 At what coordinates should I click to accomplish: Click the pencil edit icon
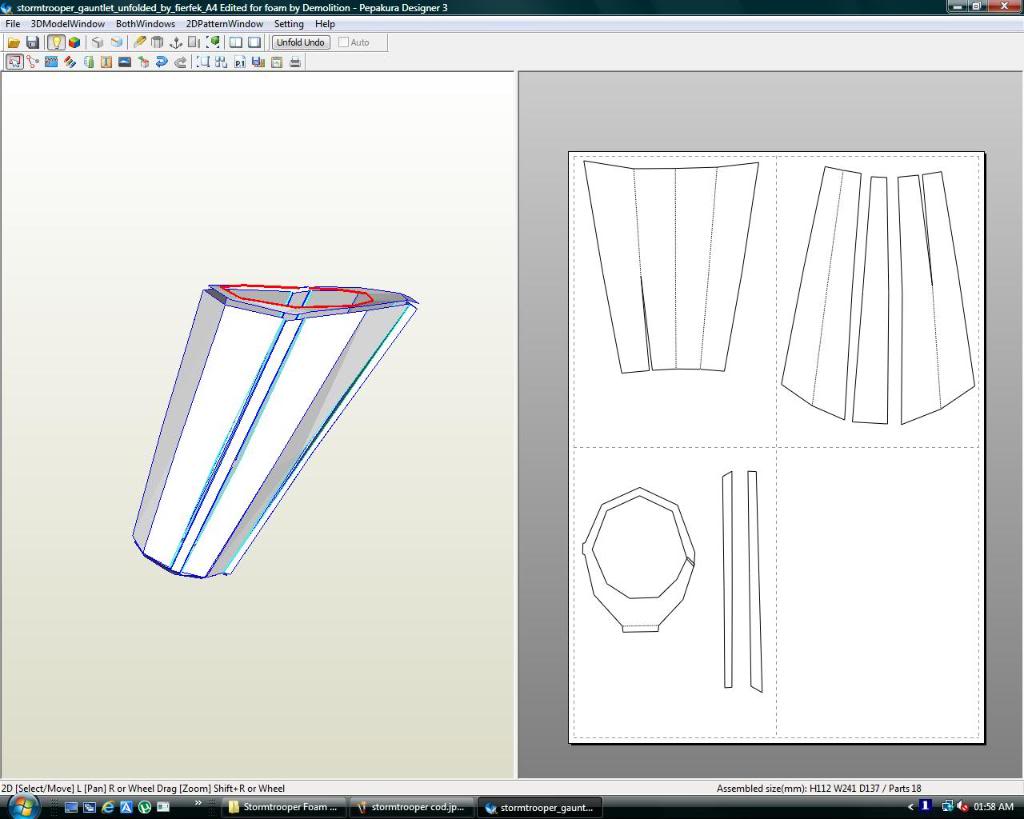(x=140, y=43)
